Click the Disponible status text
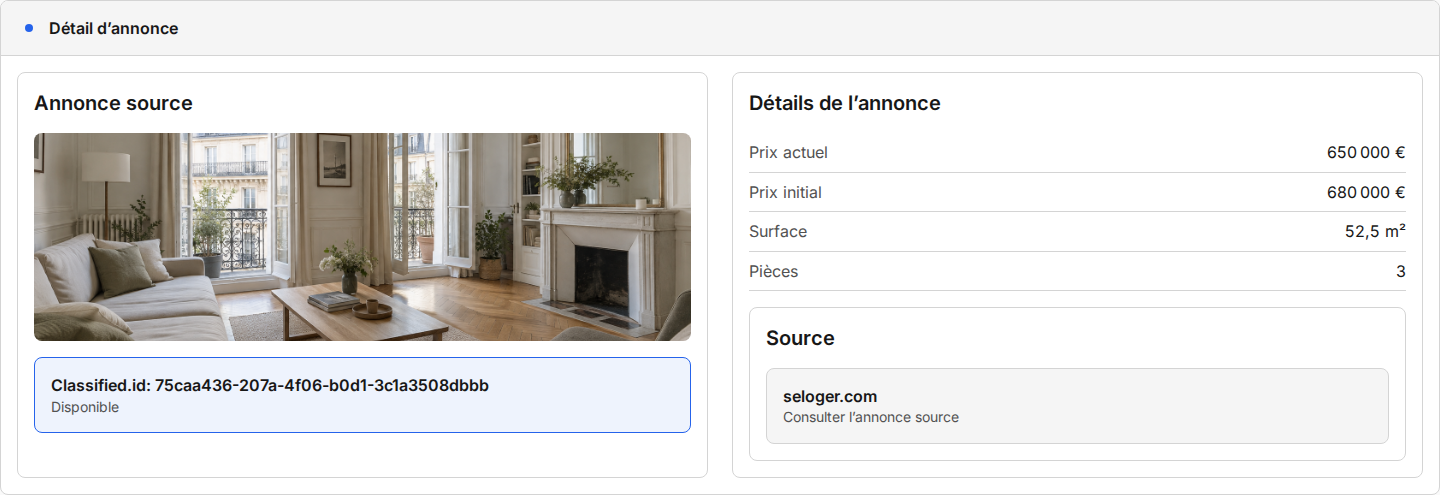 click(x=85, y=407)
